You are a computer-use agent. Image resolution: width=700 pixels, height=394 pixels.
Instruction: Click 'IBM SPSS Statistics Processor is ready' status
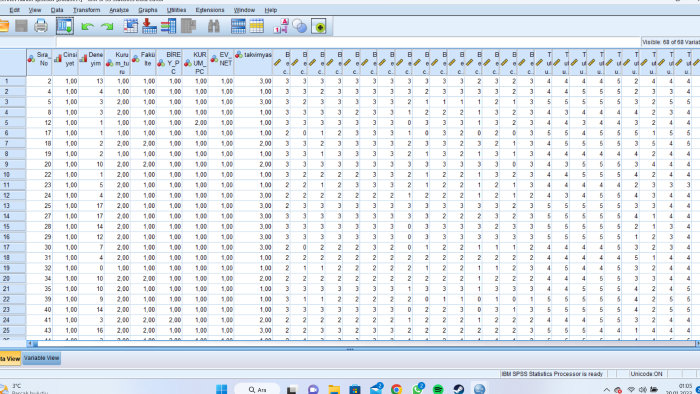click(552, 374)
